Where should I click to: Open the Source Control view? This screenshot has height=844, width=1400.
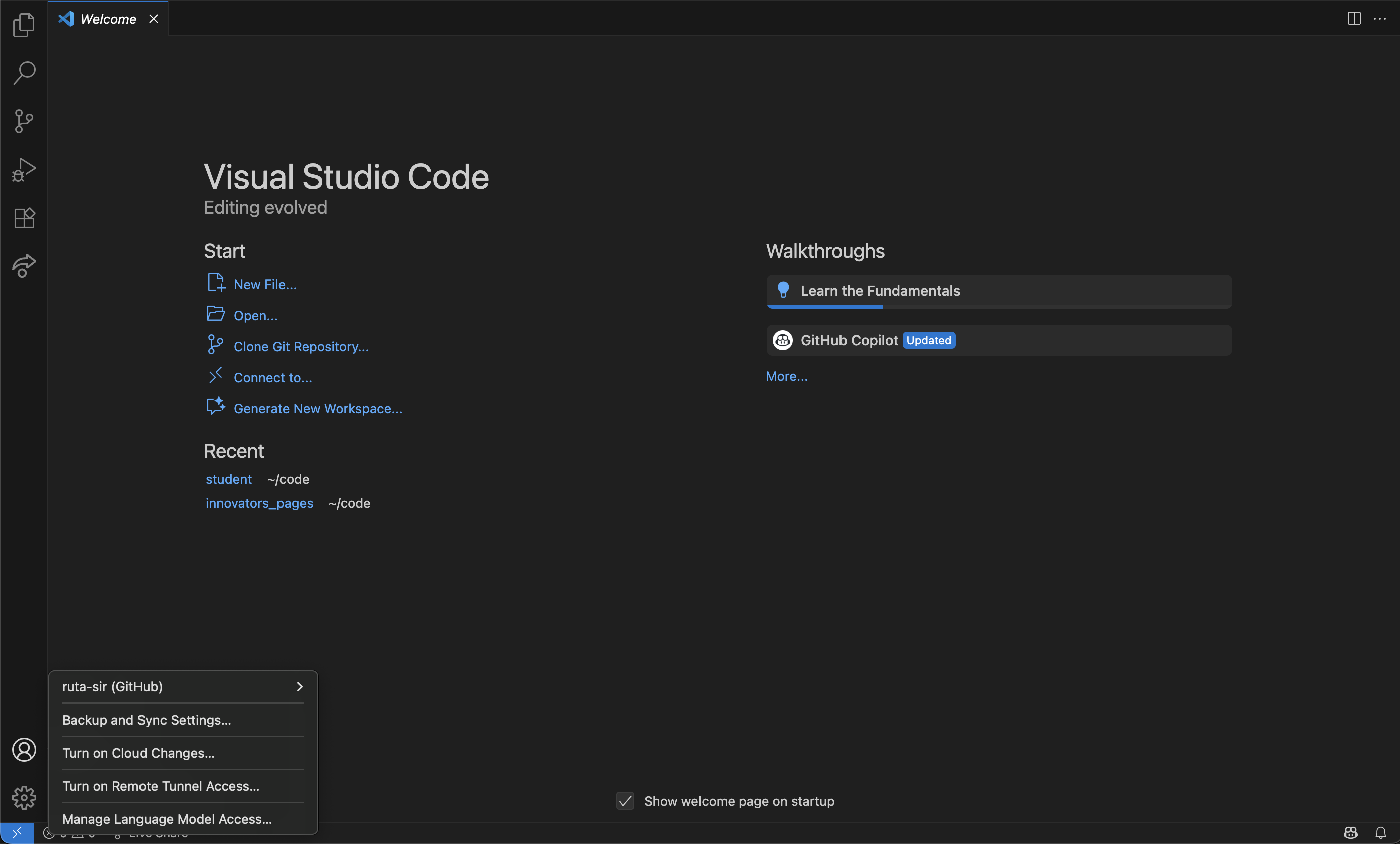click(x=24, y=121)
